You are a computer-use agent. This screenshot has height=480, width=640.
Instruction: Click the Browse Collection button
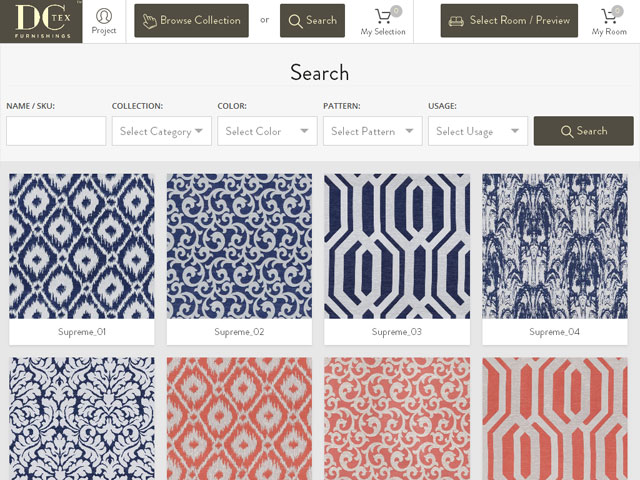(191, 21)
